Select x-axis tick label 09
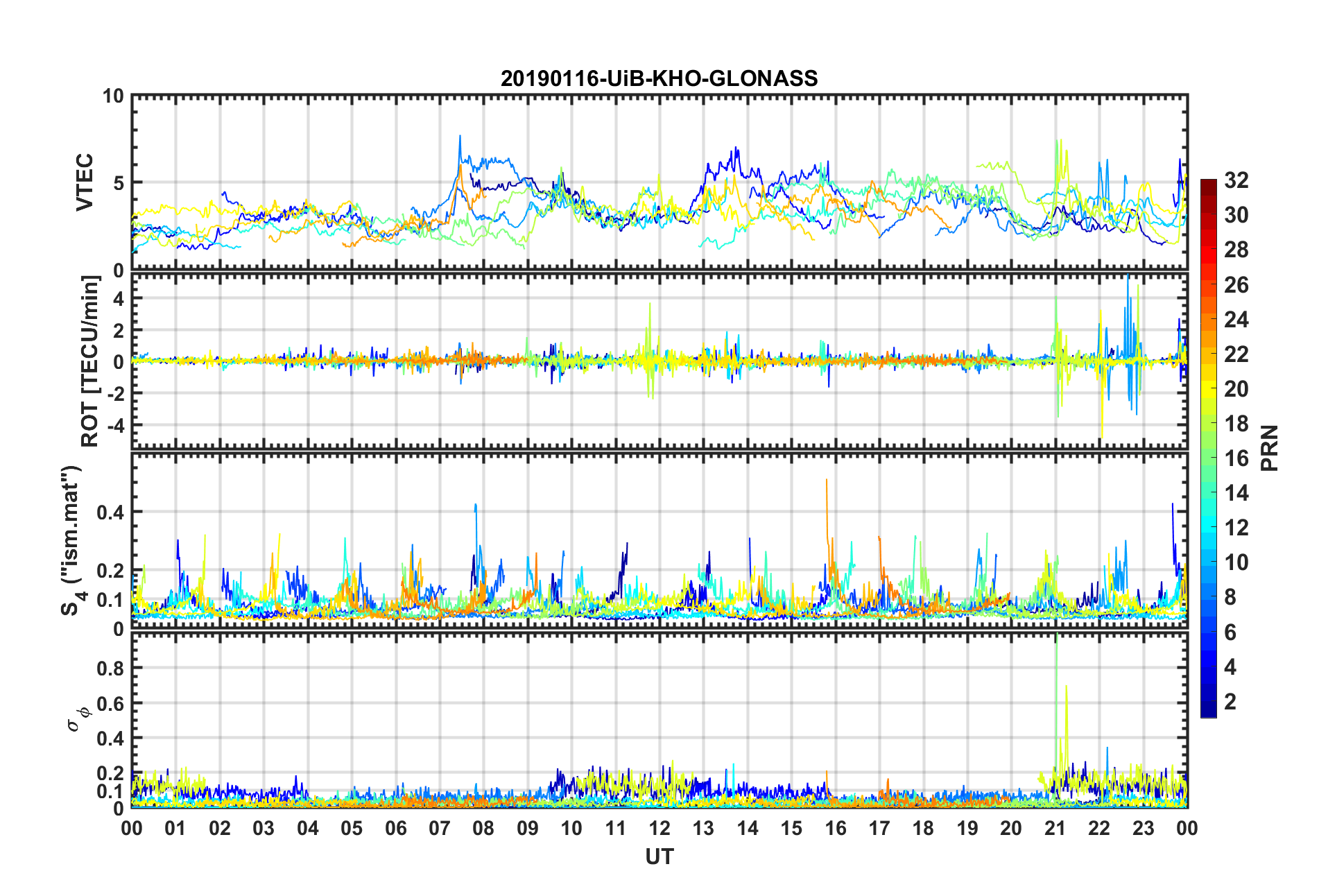The image size is (1319, 896). click(528, 828)
